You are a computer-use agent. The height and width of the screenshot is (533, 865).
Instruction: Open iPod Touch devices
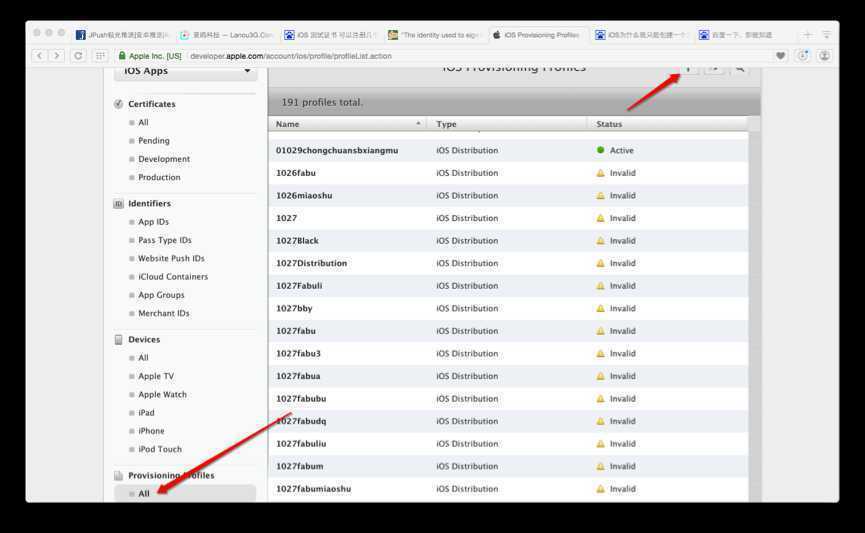pos(159,449)
